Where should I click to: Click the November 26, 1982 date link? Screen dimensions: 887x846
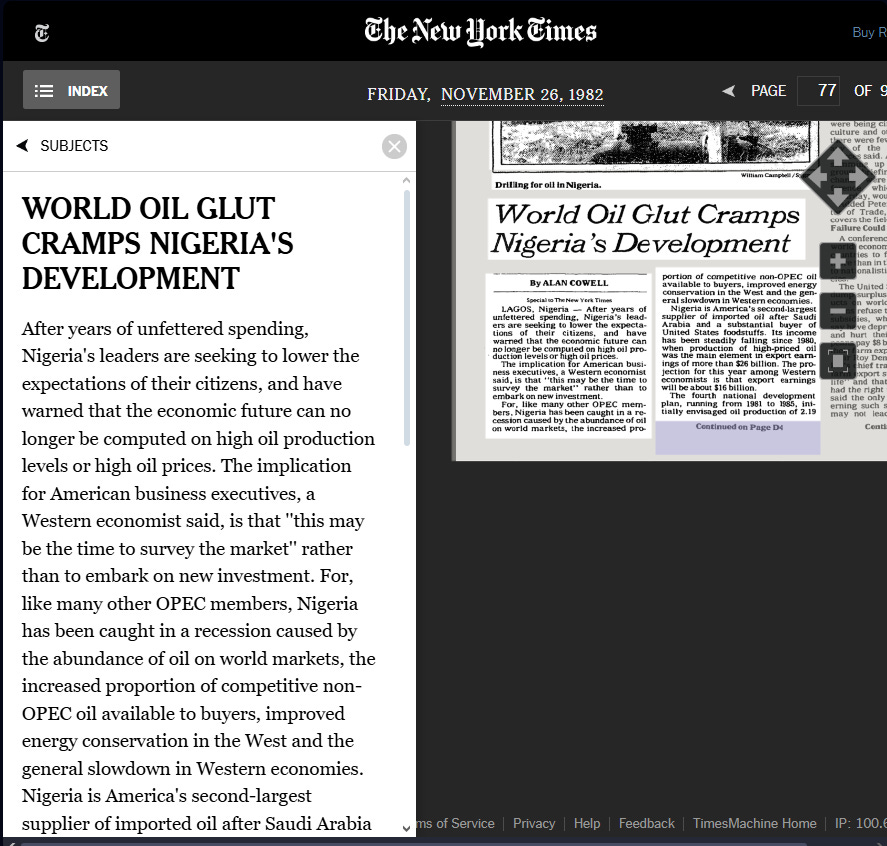(x=522, y=94)
